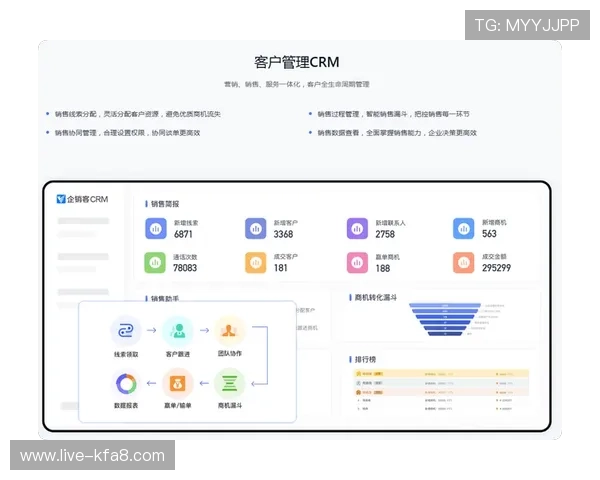
Task: Select the 线索领取 link icon
Action: [126, 330]
